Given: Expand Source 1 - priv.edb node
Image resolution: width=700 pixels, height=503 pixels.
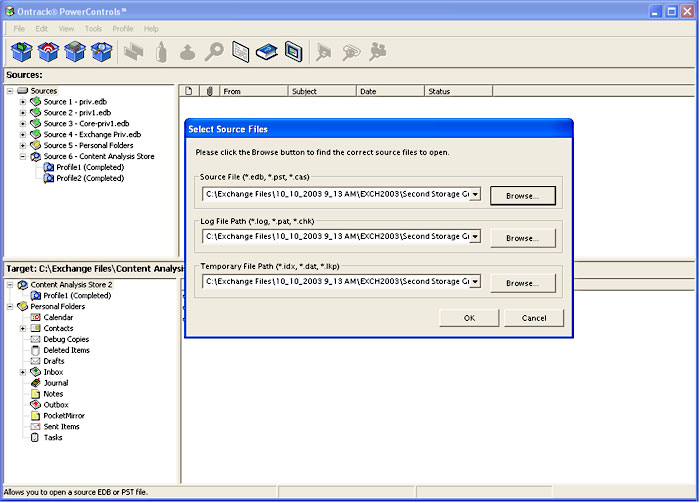Looking at the screenshot, I should tap(23, 102).
